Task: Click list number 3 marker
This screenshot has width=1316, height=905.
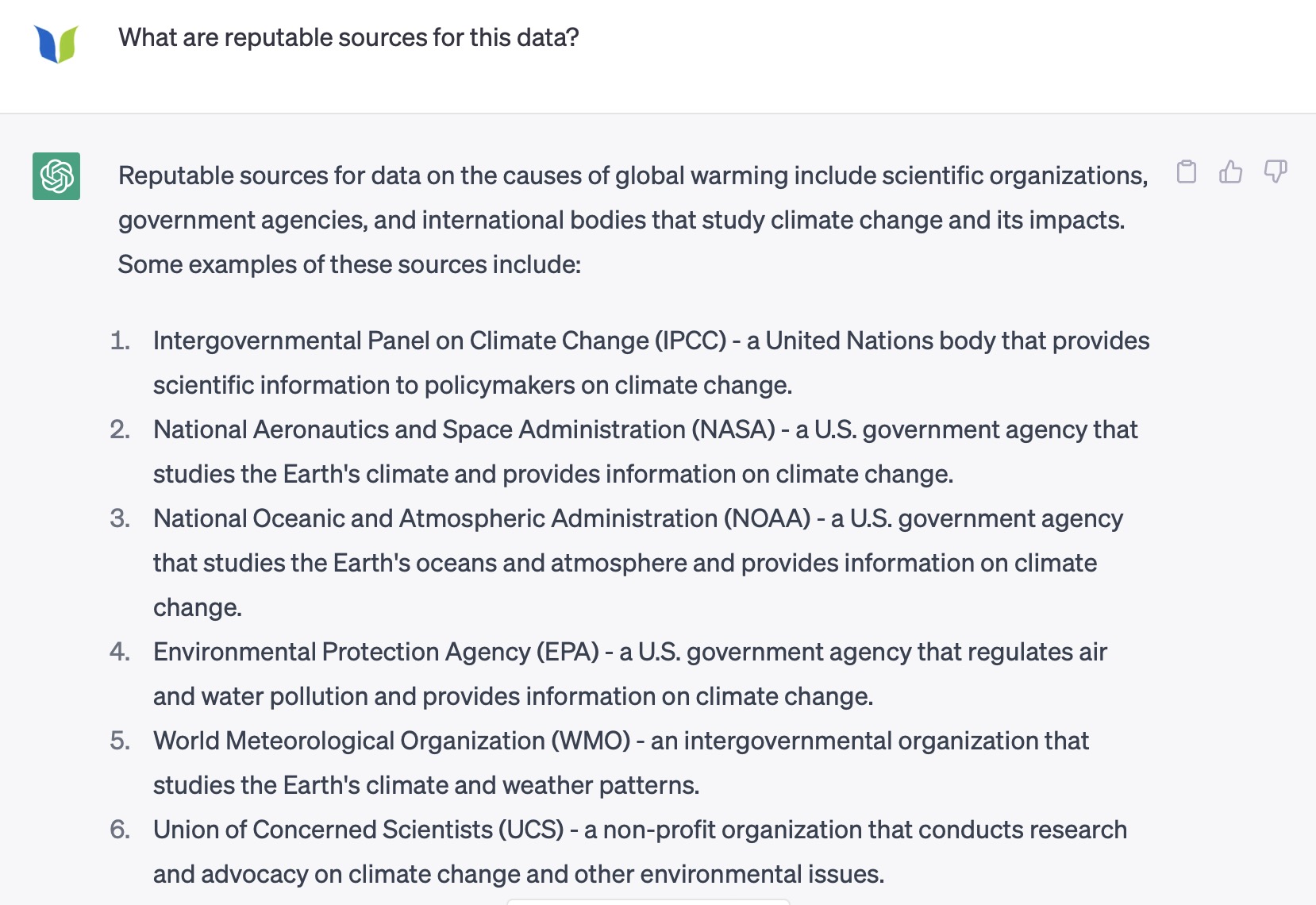Action: pos(120,518)
